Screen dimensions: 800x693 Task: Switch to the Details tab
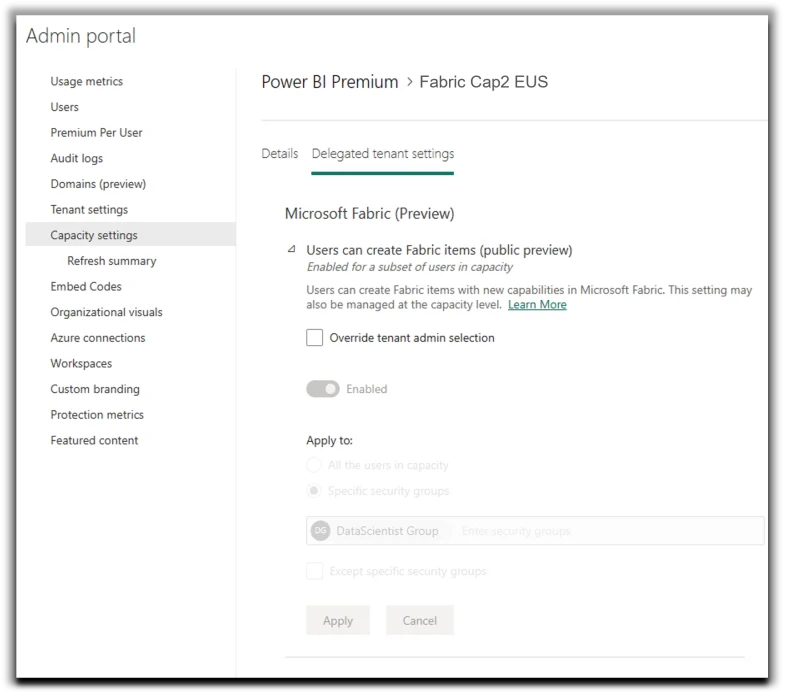point(280,154)
